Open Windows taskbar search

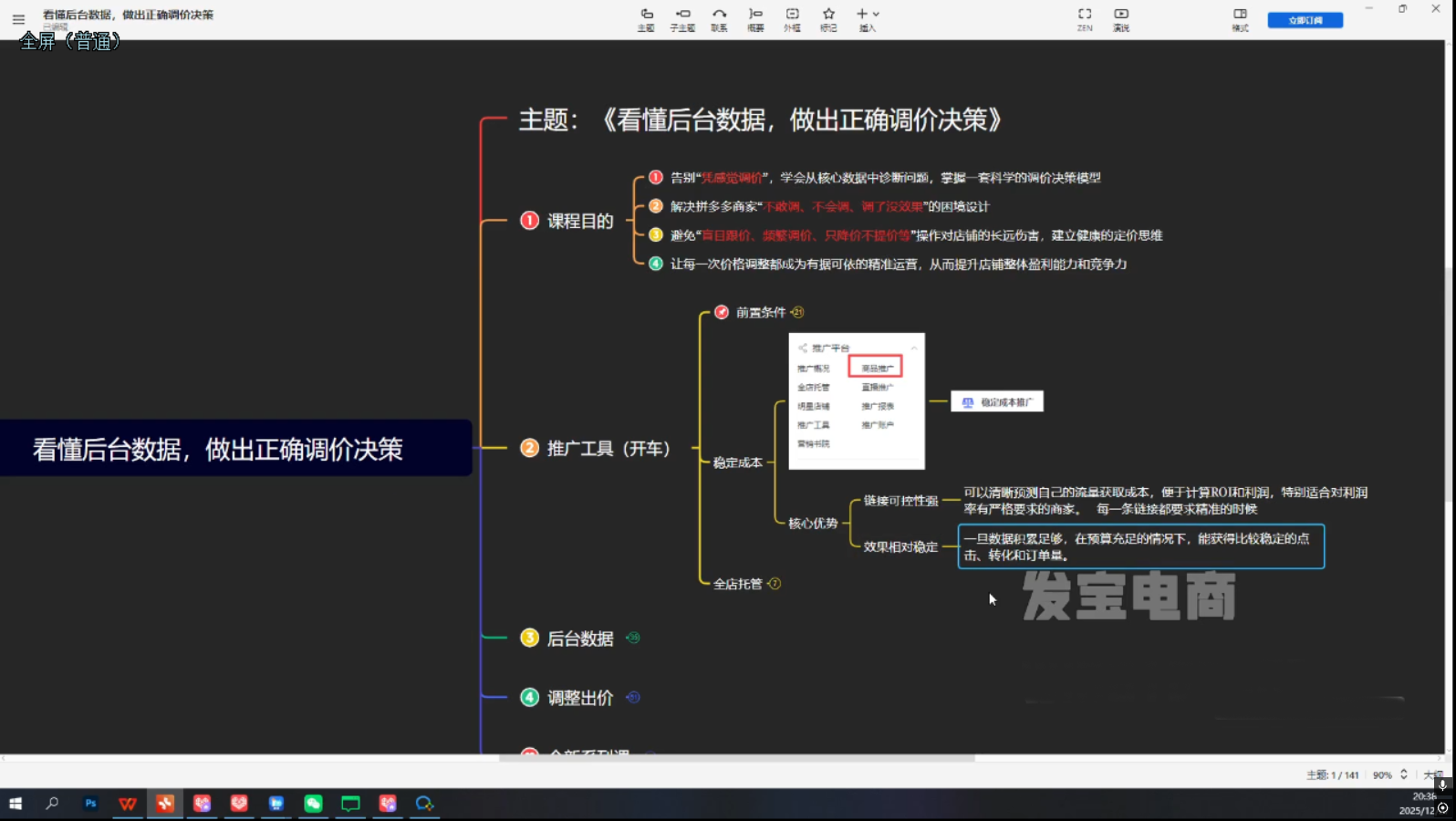52,804
